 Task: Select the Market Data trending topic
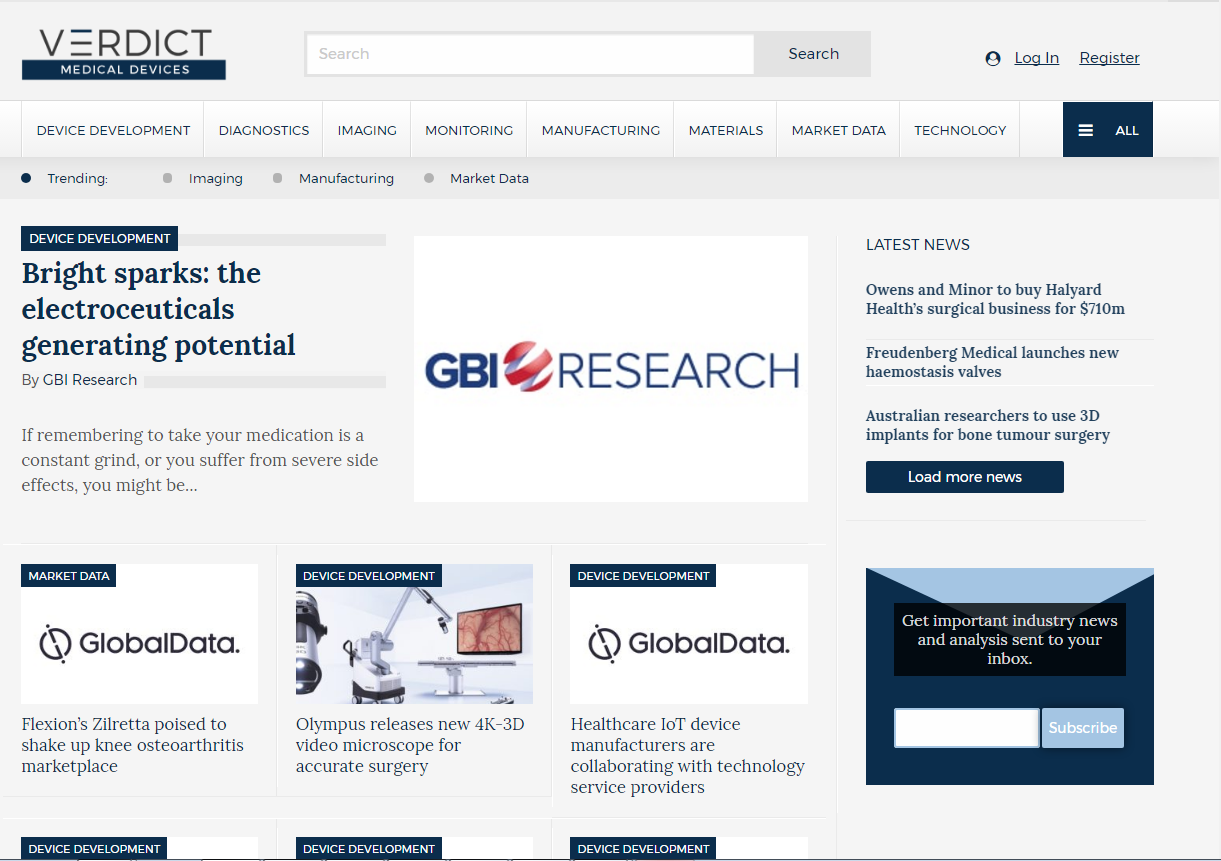(x=489, y=179)
